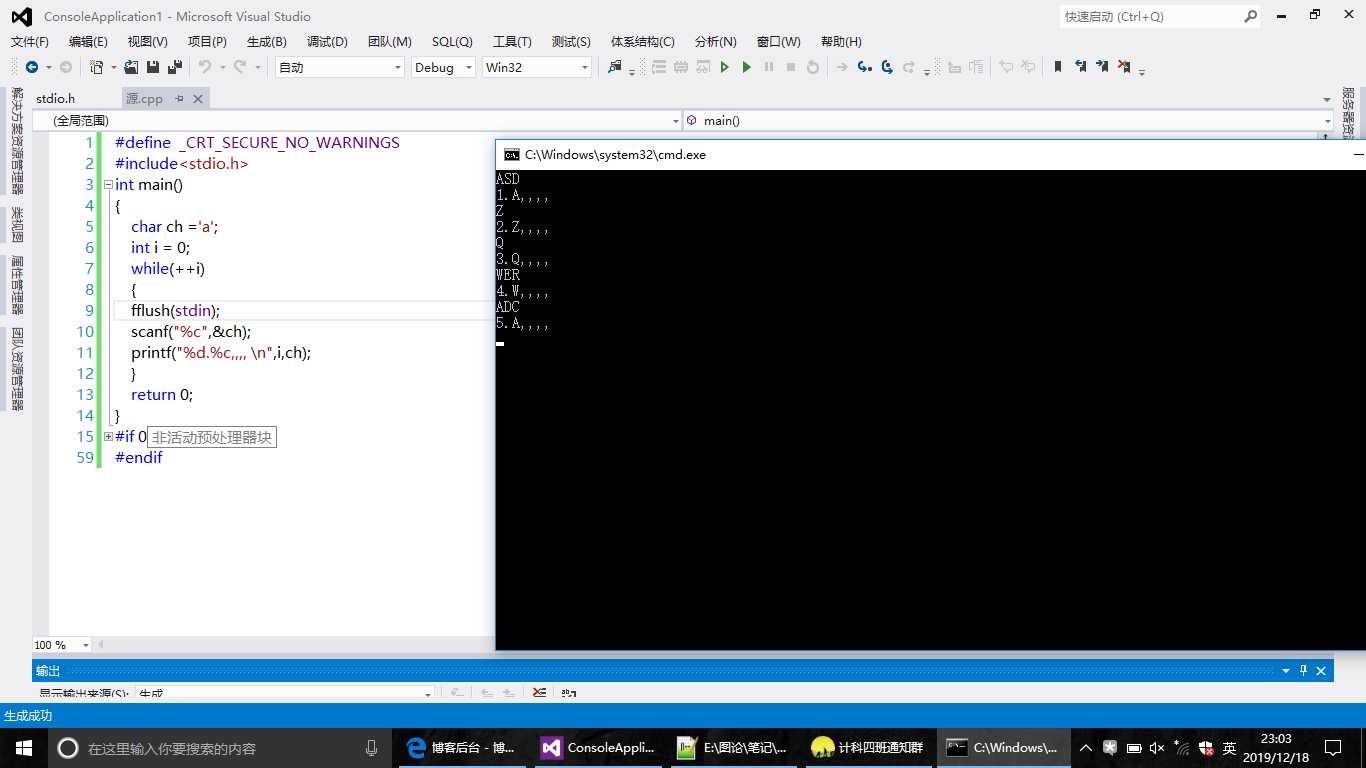Click the taskbar volume speaker icon
The height and width of the screenshot is (768, 1366).
click(1157, 748)
